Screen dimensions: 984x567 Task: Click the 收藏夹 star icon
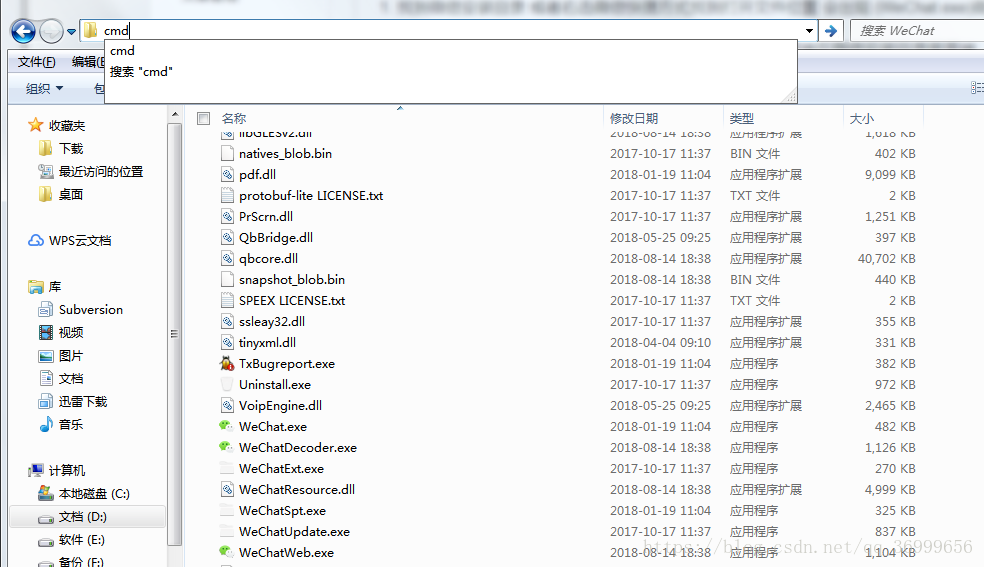tap(36, 125)
